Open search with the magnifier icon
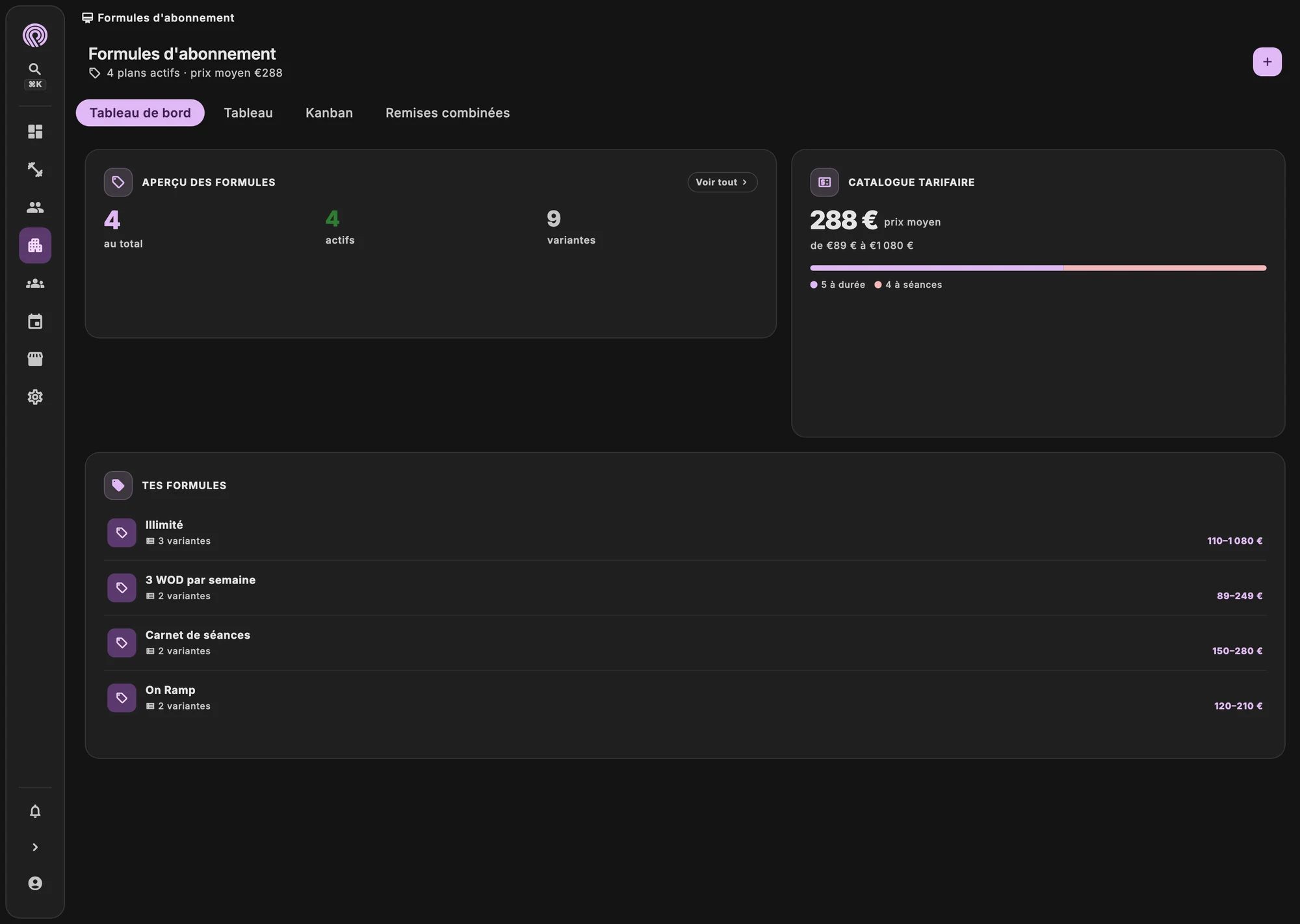The image size is (1300, 924). [x=35, y=69]
